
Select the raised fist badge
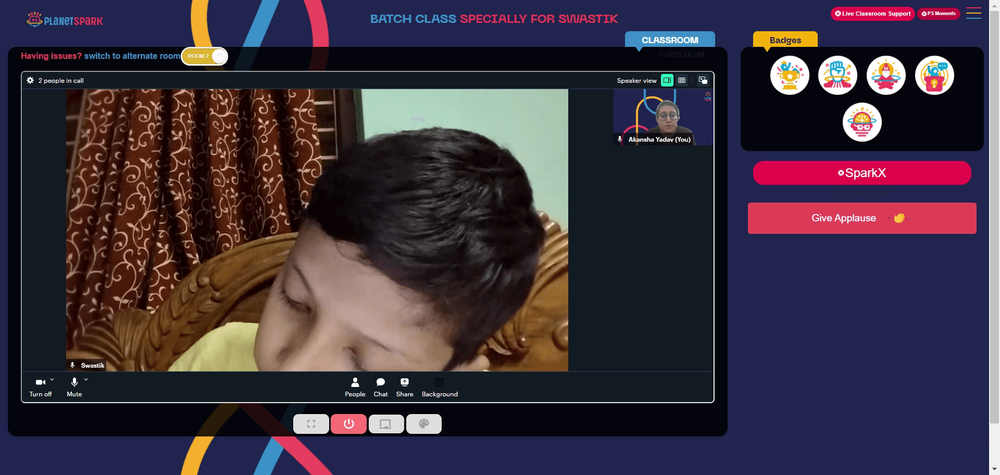pos(838,75)
